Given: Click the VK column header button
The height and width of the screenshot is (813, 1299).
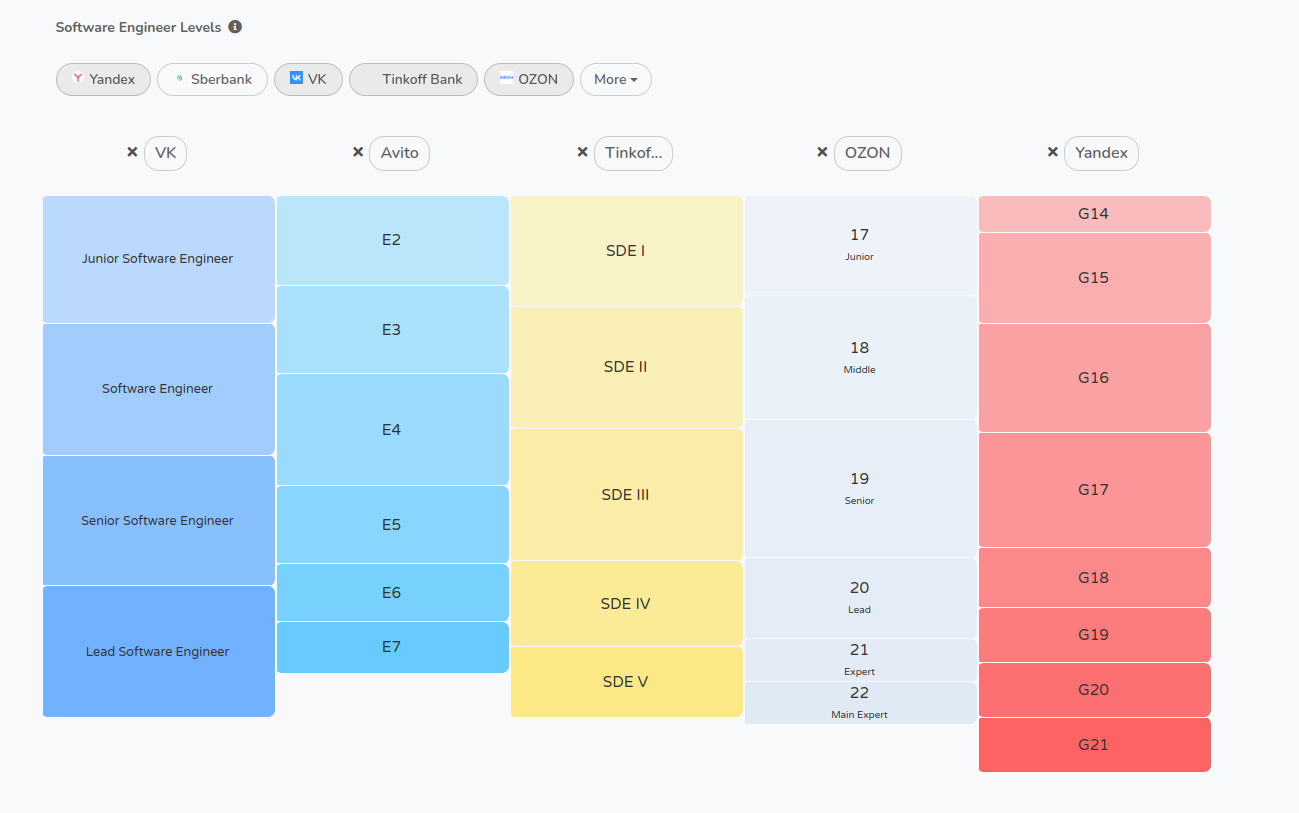Looking at the screenshot, I should pos(166,153).
